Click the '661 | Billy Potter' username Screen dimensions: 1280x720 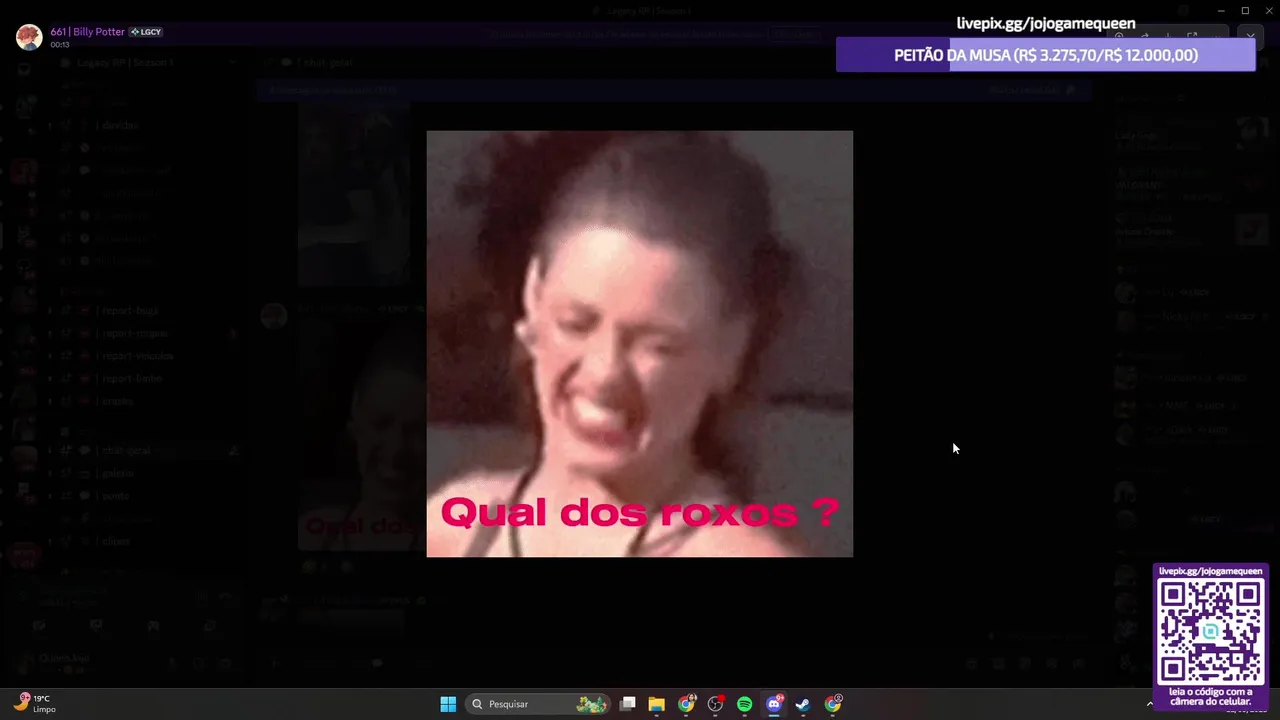click(88, 32)
